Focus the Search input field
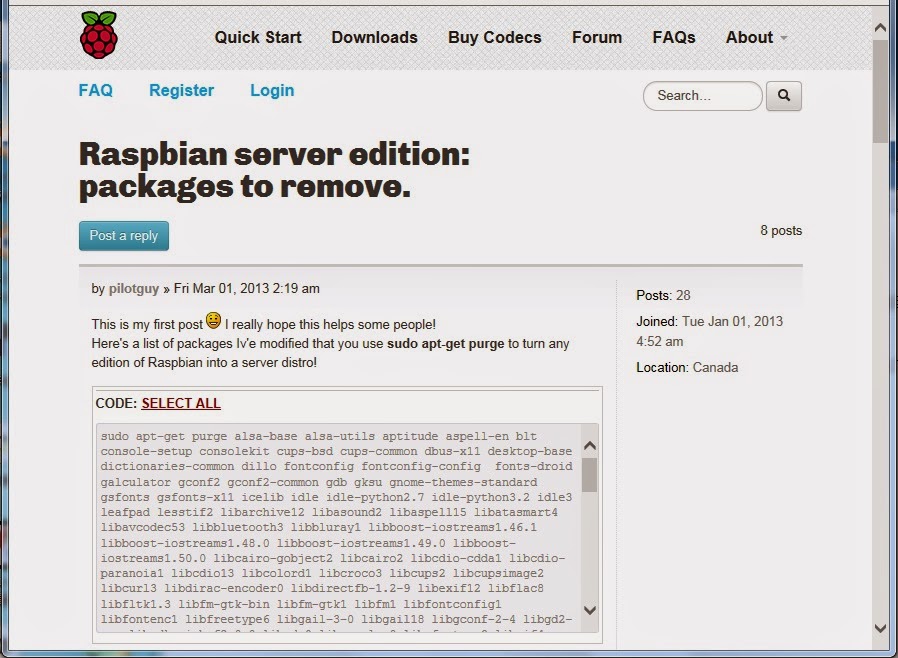This screenshot has height=658, width=898. (703, 96)
